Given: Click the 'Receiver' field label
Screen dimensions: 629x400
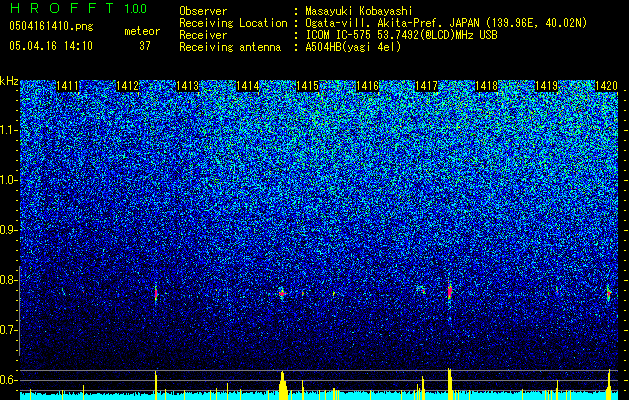Looking at the screenshot, I should [203, 35].
